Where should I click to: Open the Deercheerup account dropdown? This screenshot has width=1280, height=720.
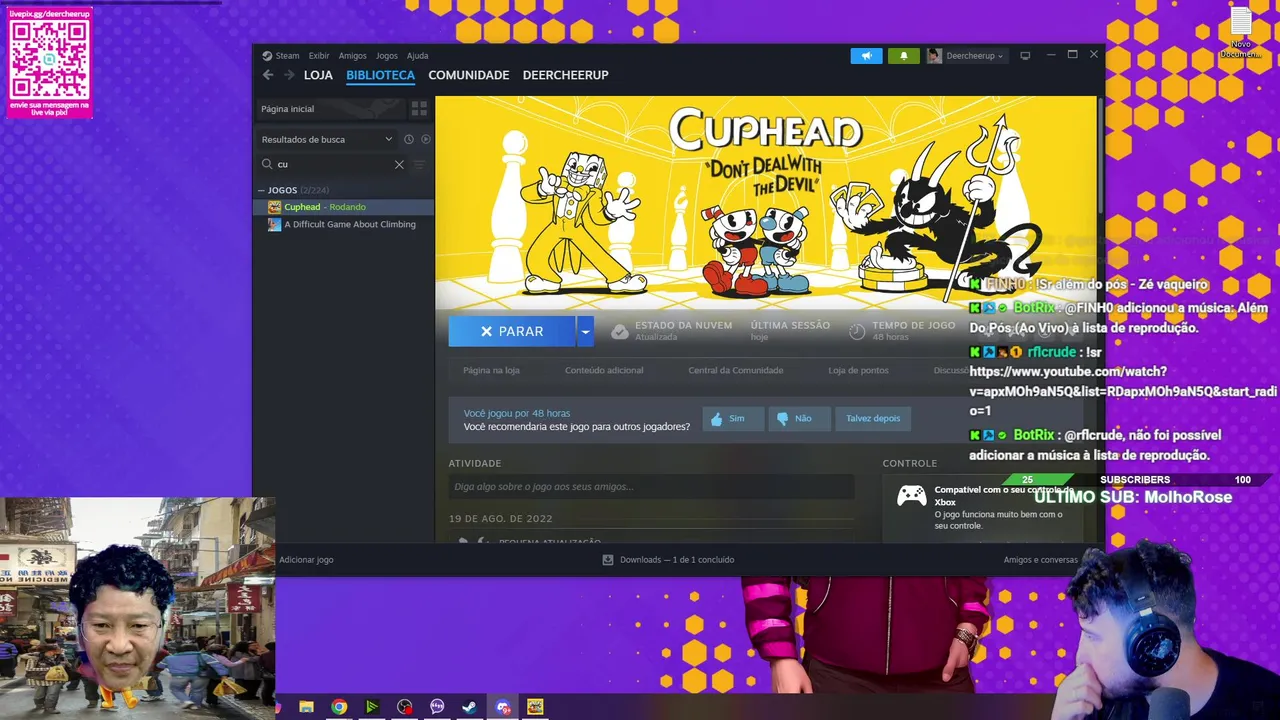(x=974, y=56)
